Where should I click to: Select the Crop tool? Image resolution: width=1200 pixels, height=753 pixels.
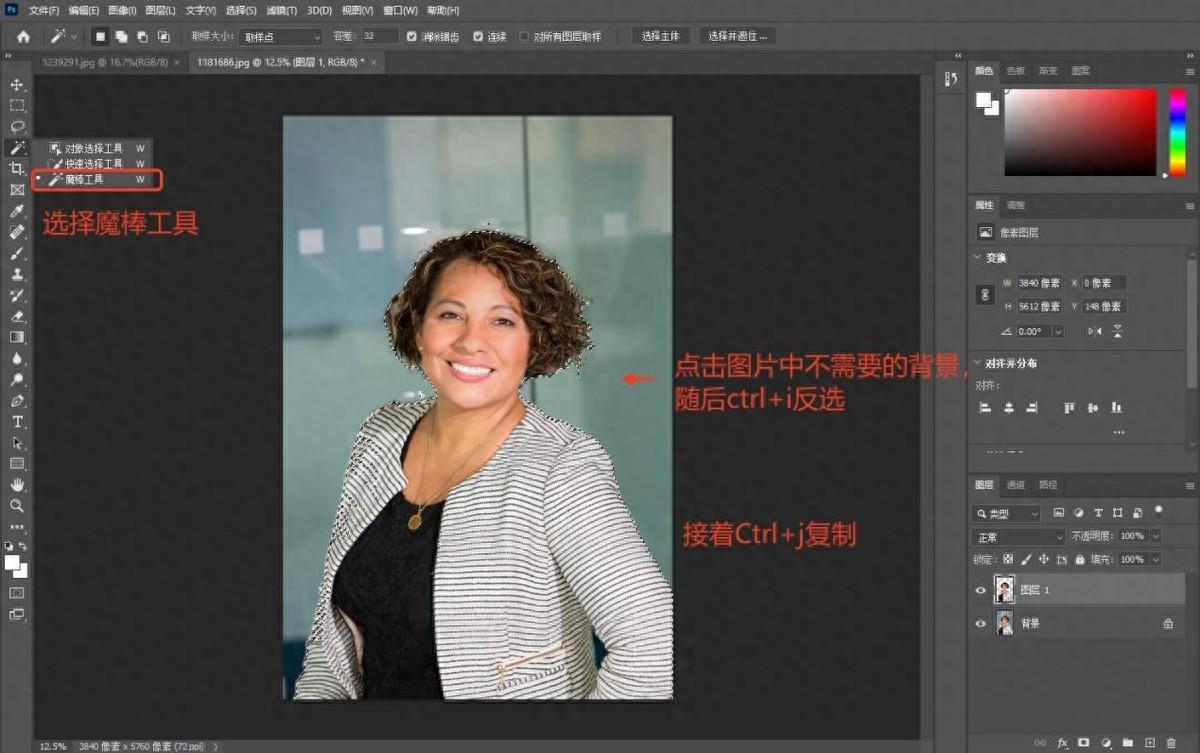[17, 168]
